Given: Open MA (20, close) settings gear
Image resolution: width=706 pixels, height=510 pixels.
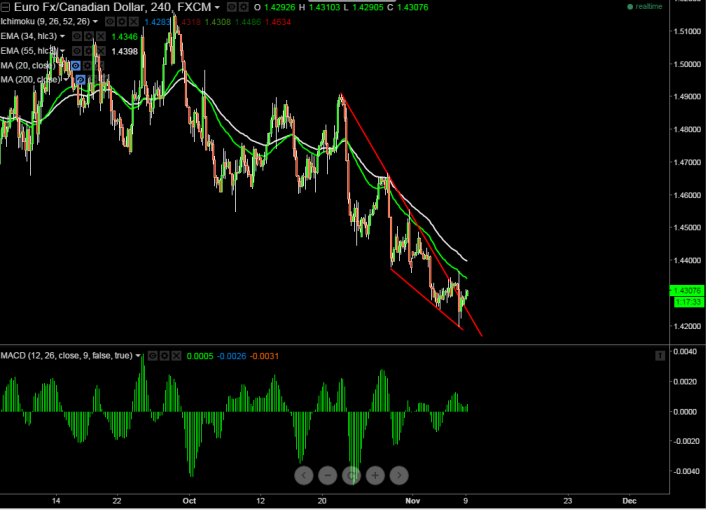Looking at the screenshot, I should point(87,66).
